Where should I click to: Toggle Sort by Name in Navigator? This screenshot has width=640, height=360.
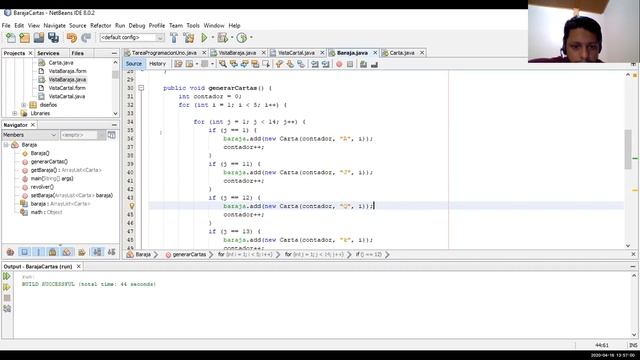[98, 252]
